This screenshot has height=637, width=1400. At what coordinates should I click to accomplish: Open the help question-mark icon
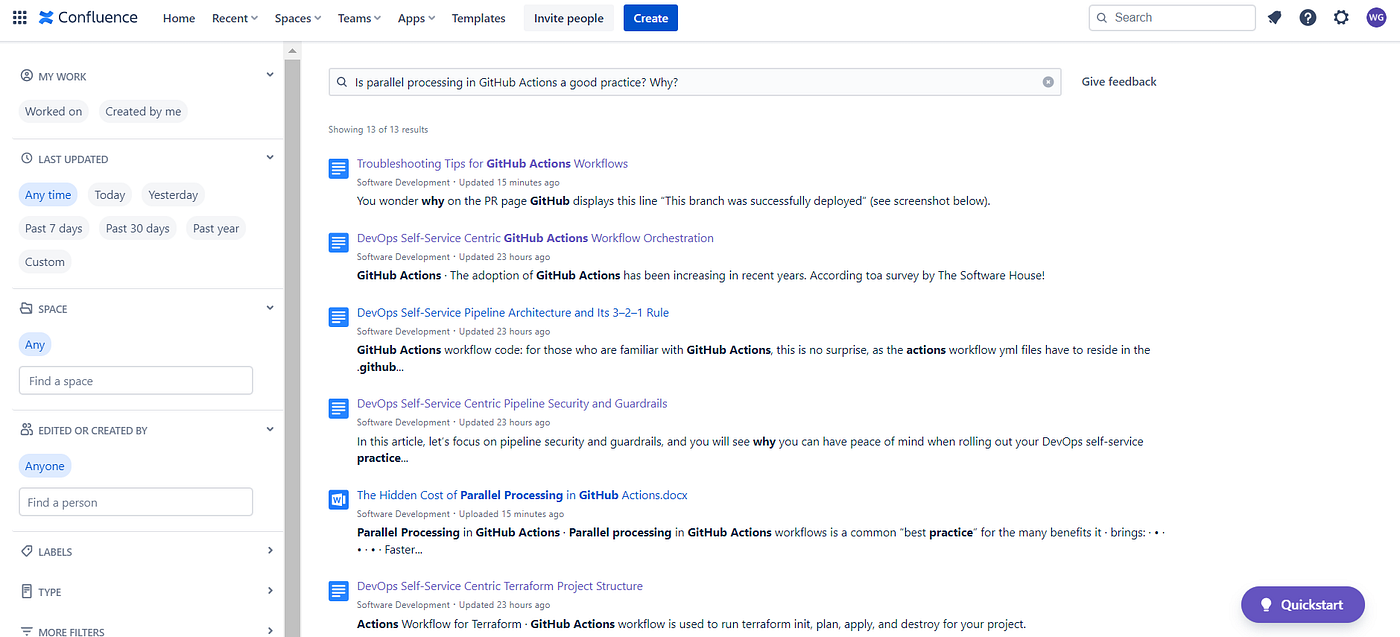click(1308, 17)
